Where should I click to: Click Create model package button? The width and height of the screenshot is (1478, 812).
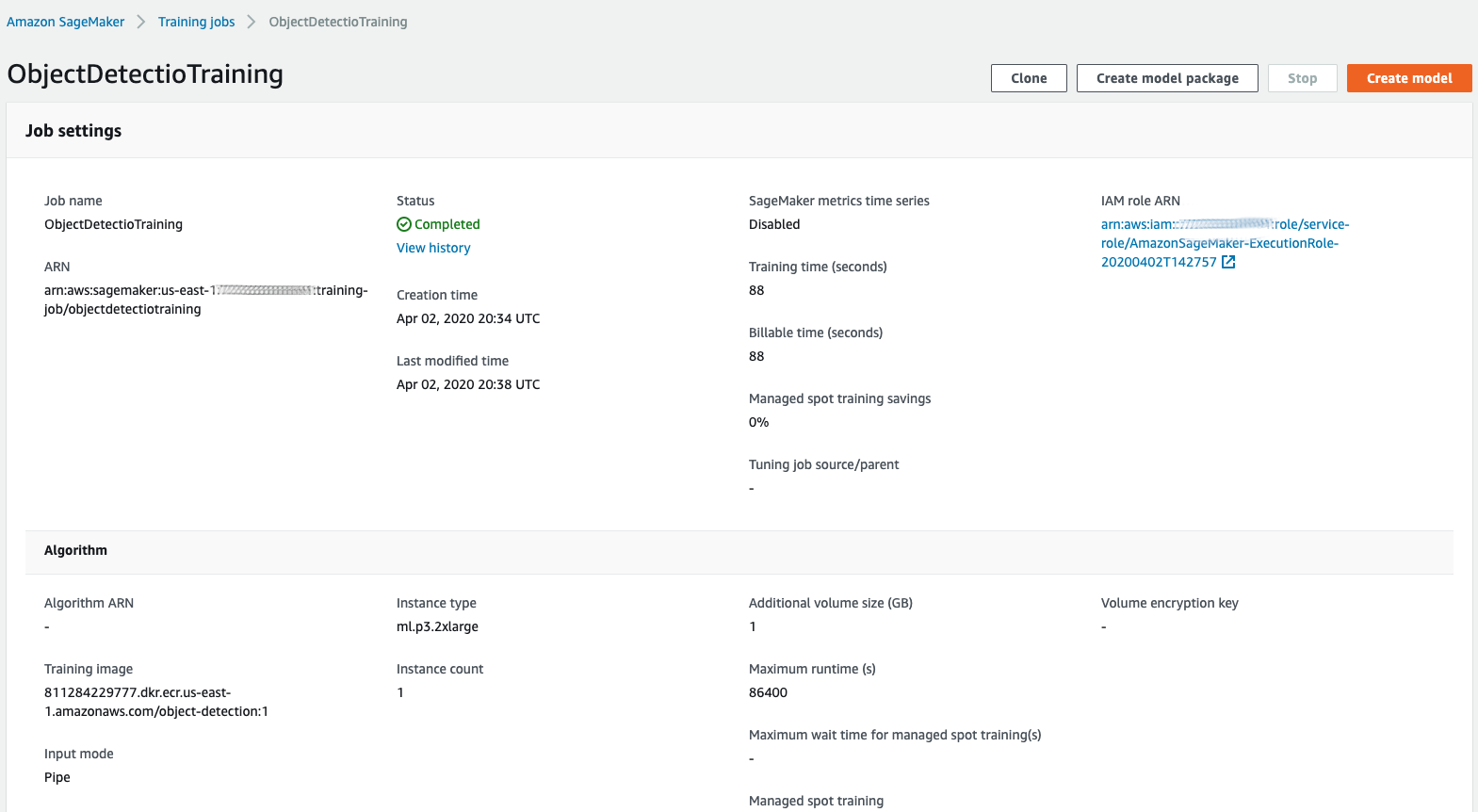click(x=1167, y=78)
